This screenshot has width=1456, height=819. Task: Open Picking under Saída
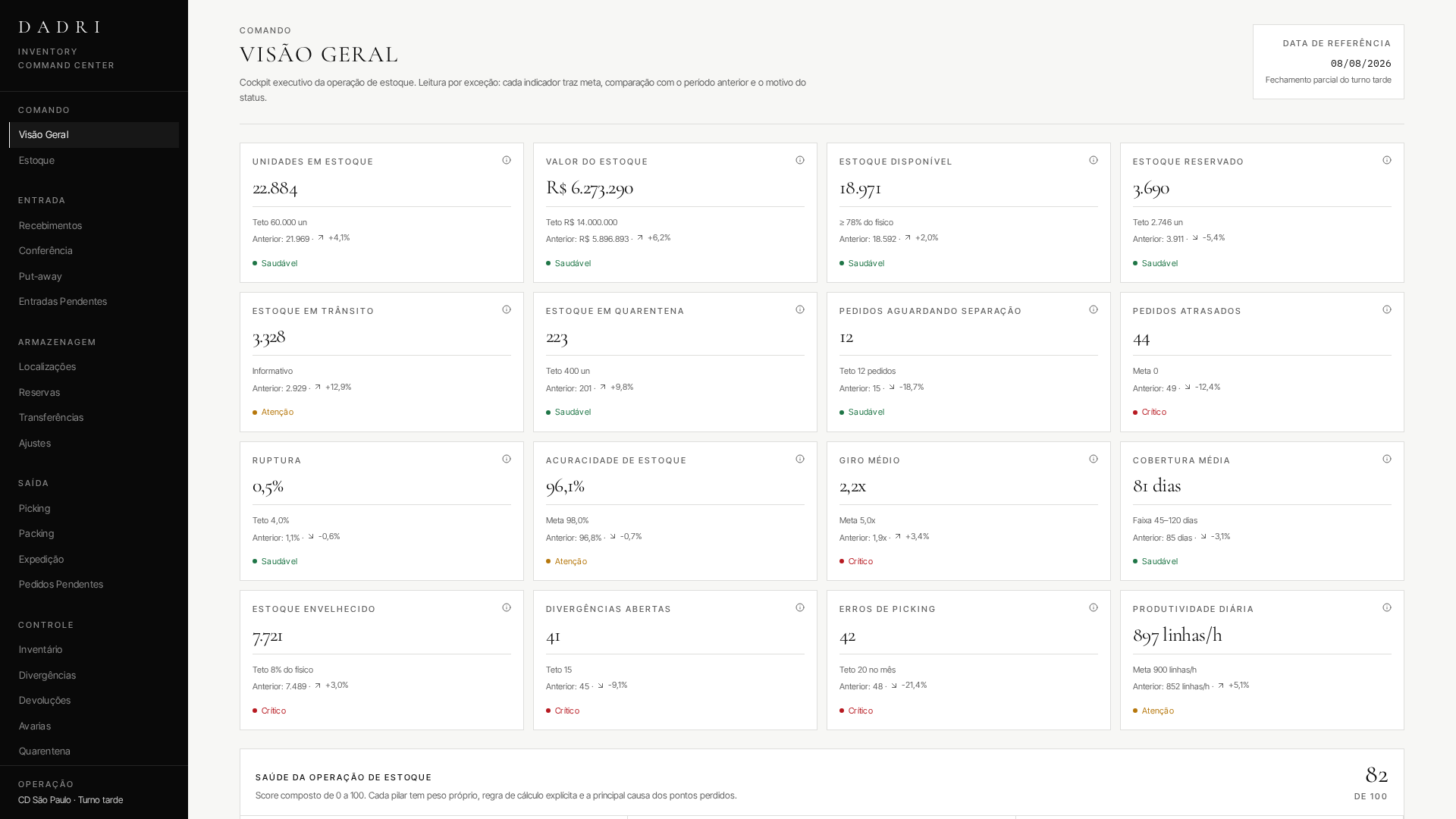94,509
